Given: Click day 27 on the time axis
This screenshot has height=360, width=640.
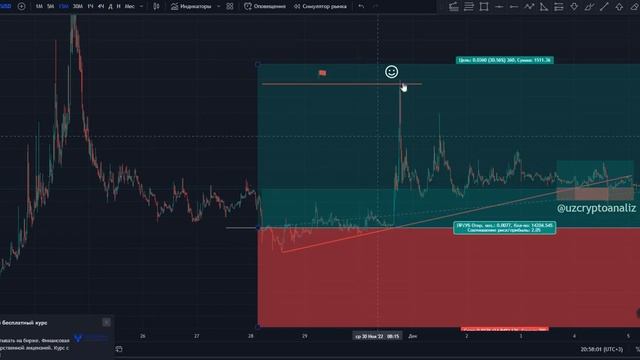Looking at the screenshot, I should [x=197, y=336].
